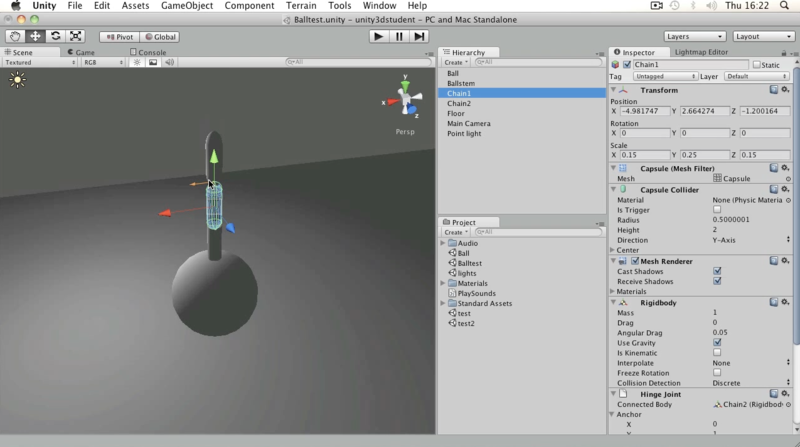Click Project Create button
This screenshot has width=800, height=447.
coord(456,232)
